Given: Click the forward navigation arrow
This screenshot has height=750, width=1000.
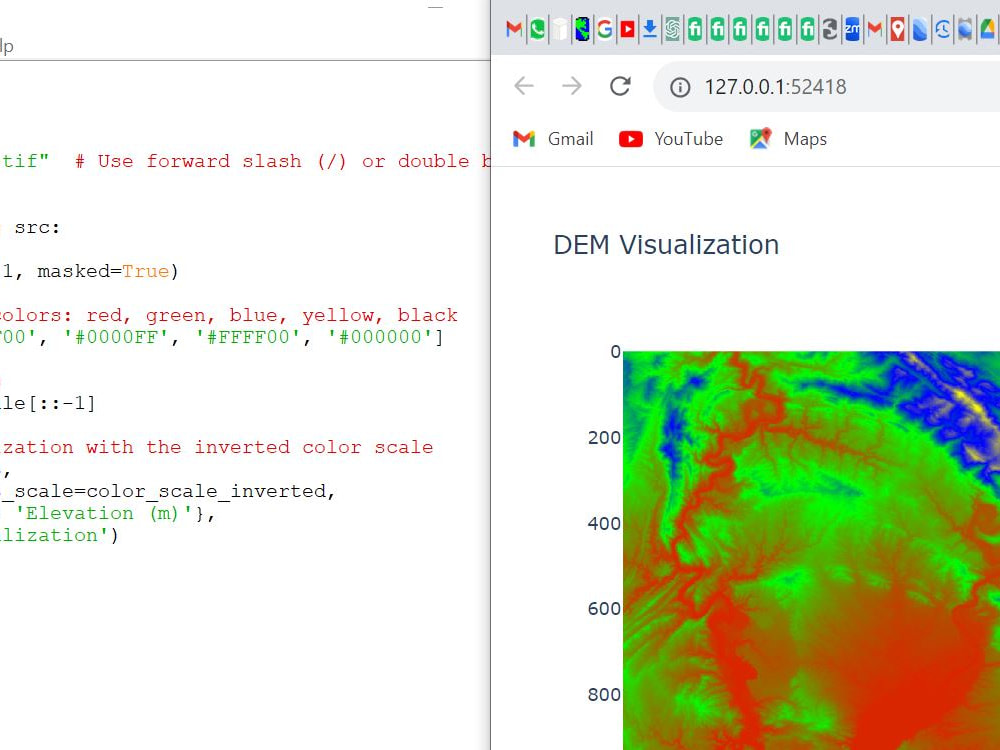Looking at the screenshot, I should (572, 87).
